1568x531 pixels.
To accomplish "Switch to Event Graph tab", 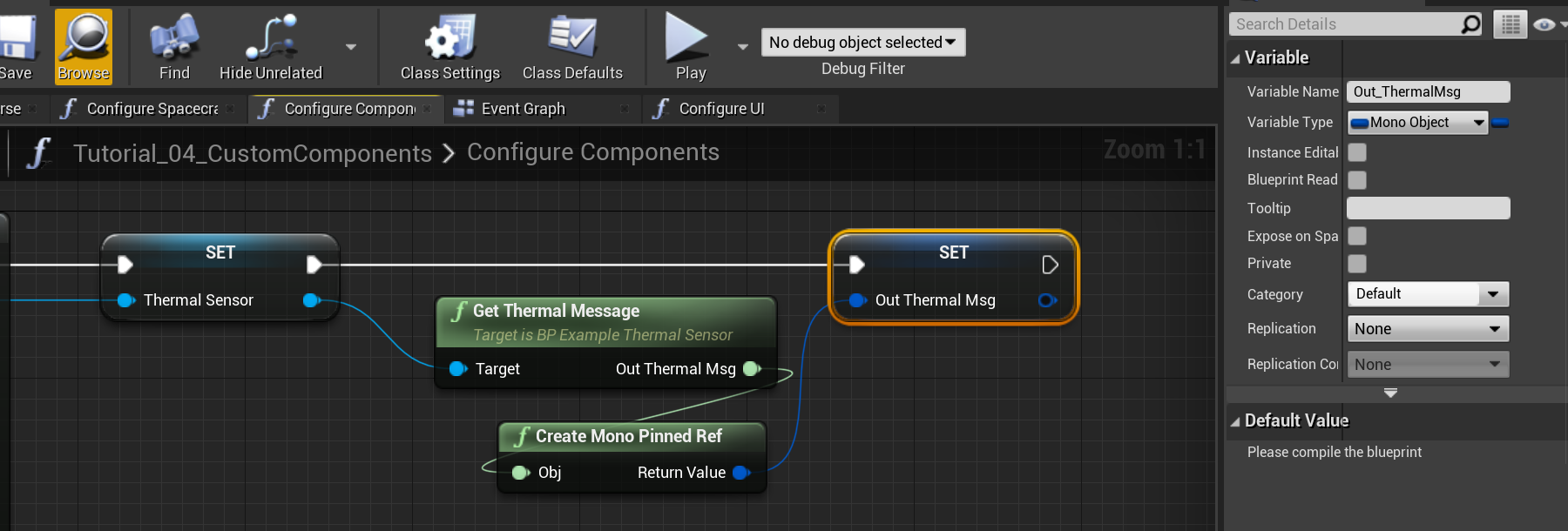I will point(542,109).
